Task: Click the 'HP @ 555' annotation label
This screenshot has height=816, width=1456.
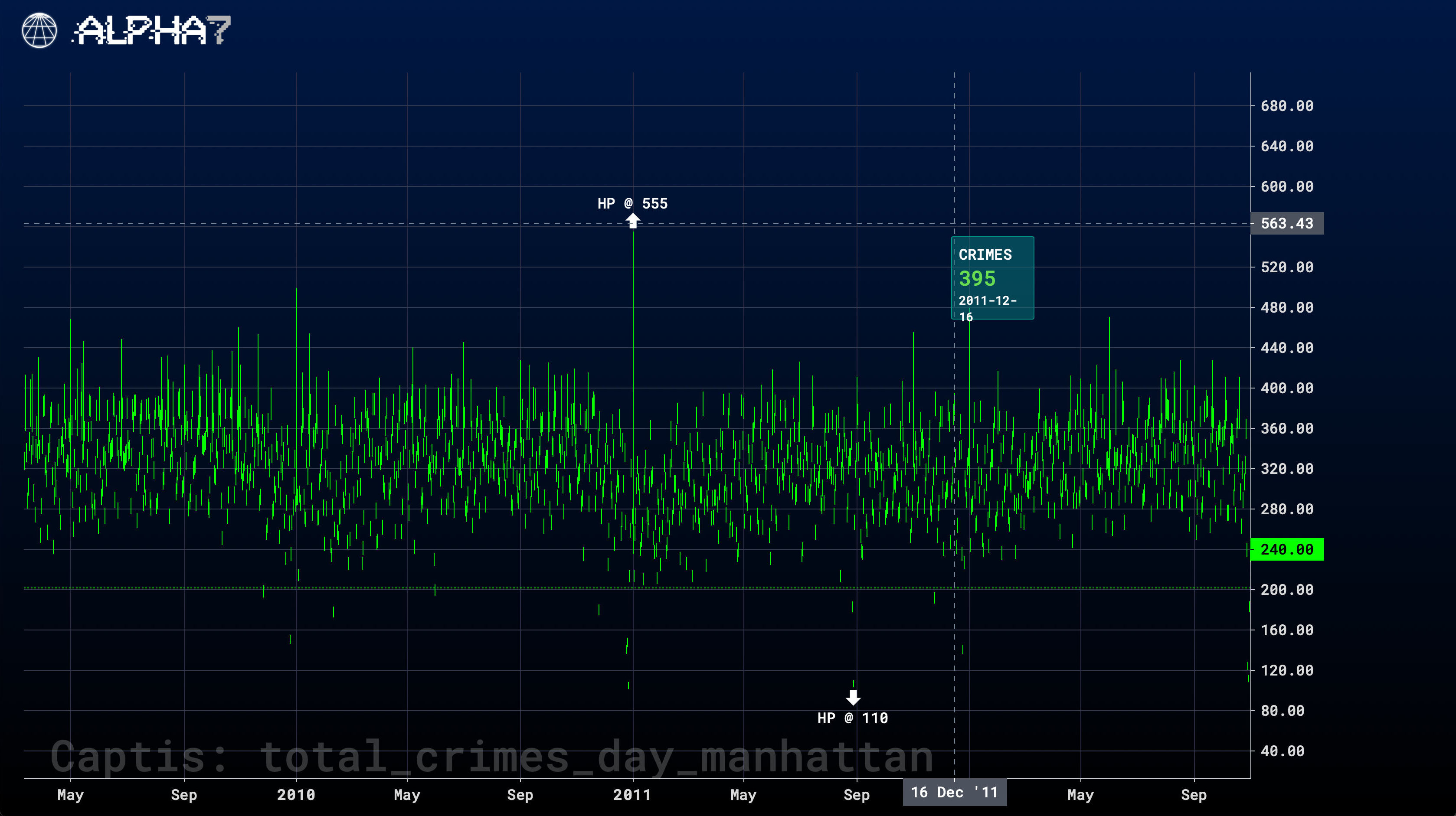Action: [632, 203]
